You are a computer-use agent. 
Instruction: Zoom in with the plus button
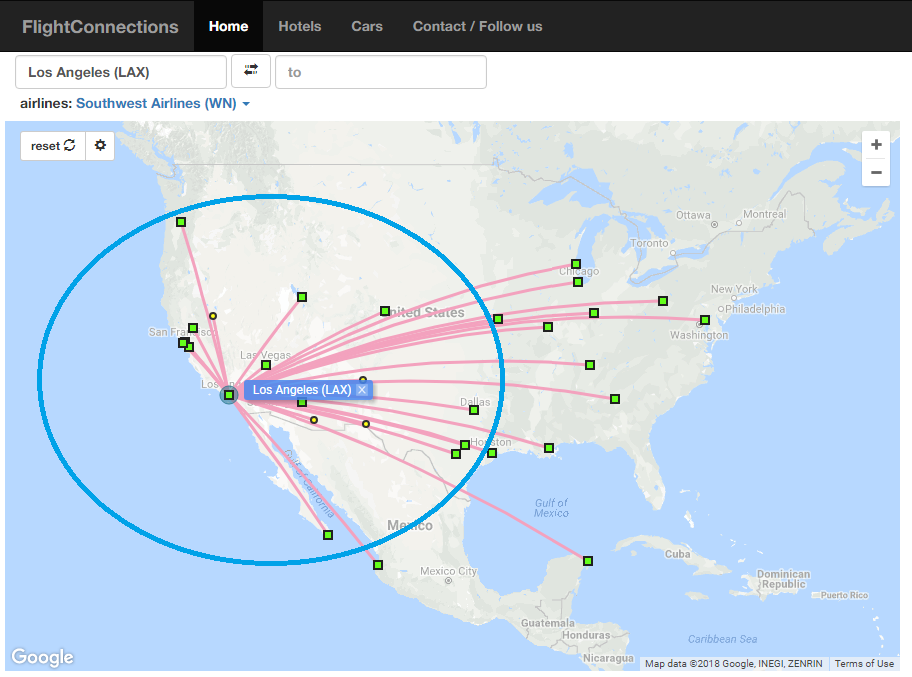coord(876,144)
